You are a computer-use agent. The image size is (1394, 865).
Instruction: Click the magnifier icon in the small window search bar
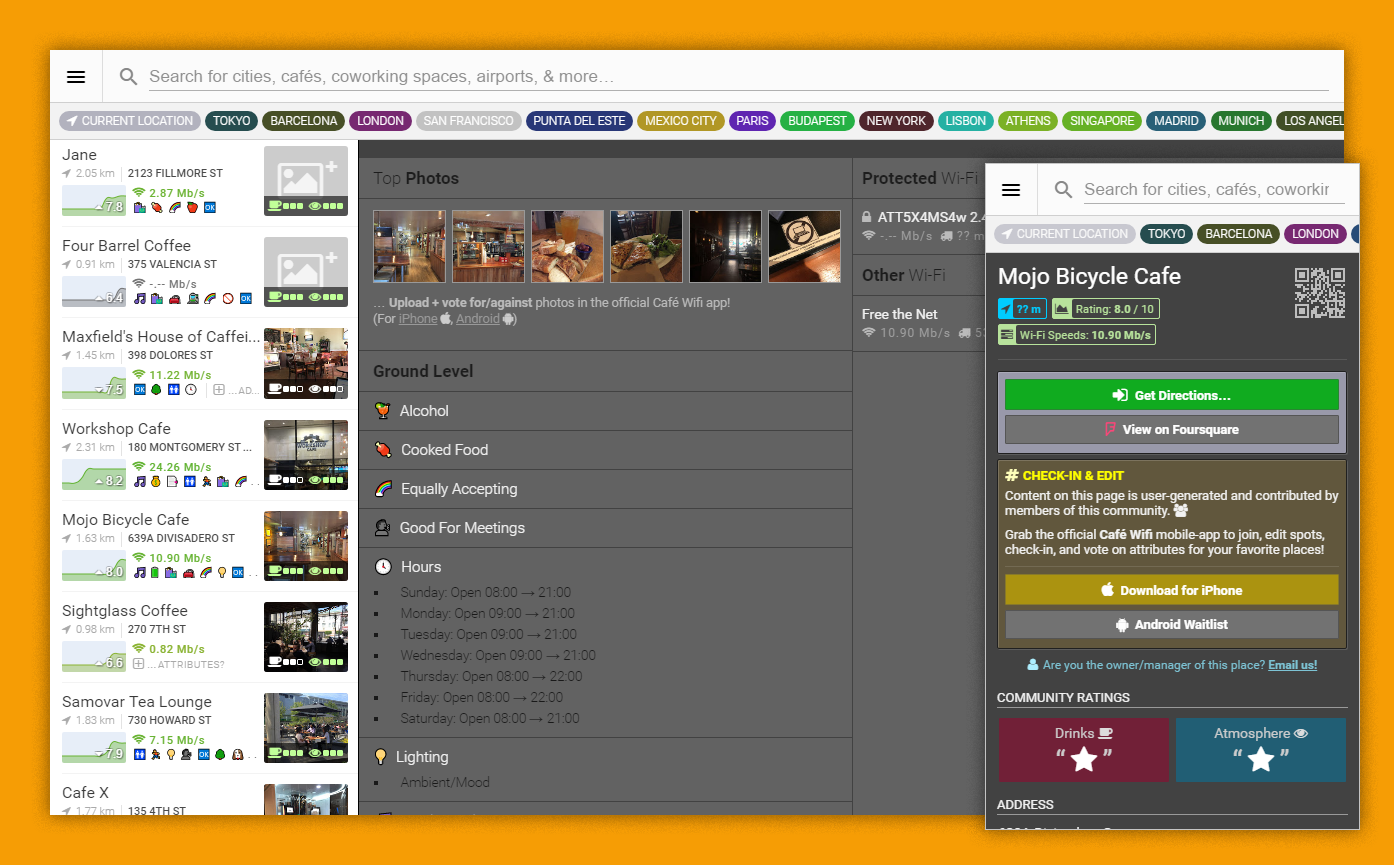pos(1064,190)
